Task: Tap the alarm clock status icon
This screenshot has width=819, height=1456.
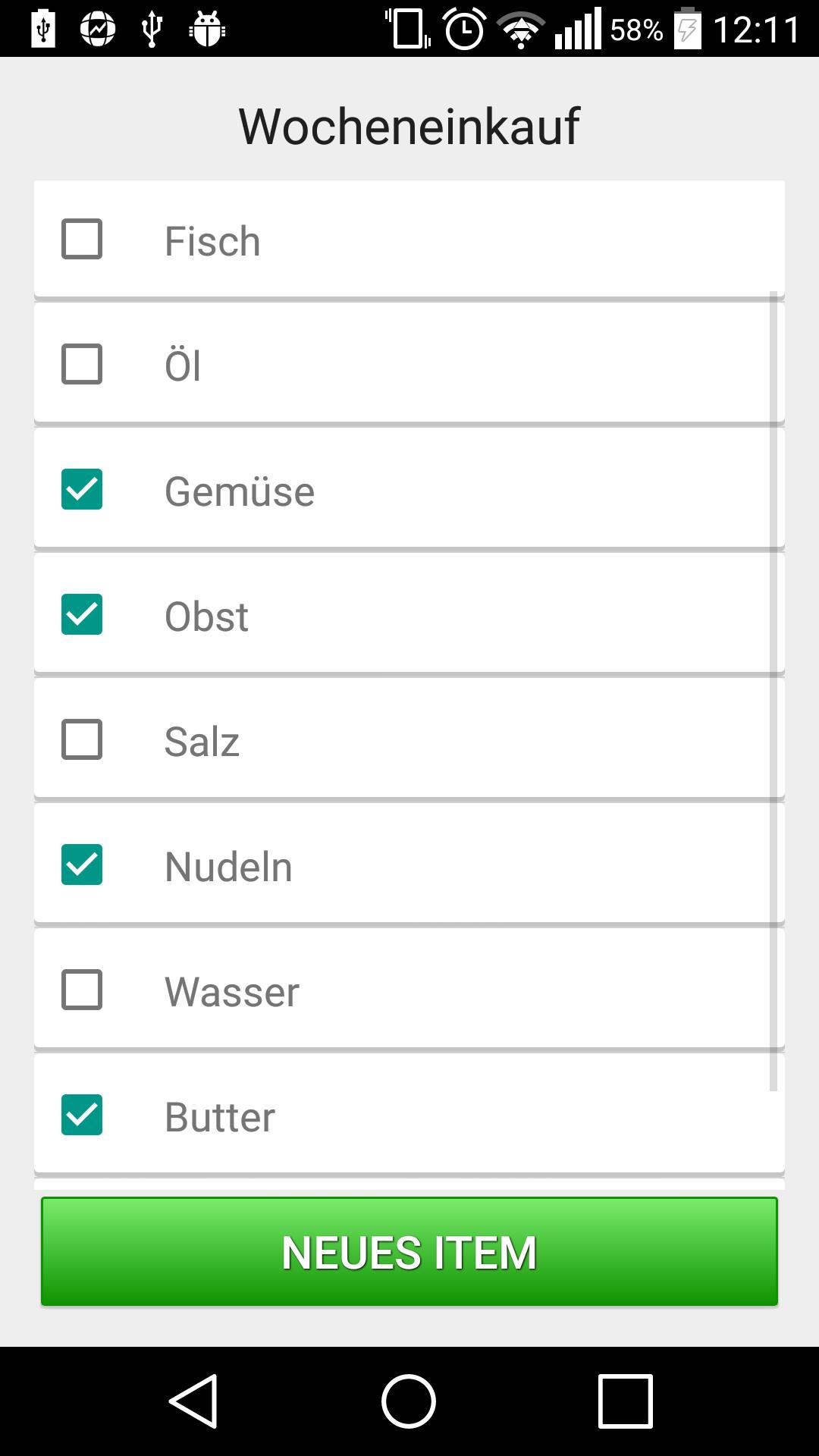Action: (464, 29)
